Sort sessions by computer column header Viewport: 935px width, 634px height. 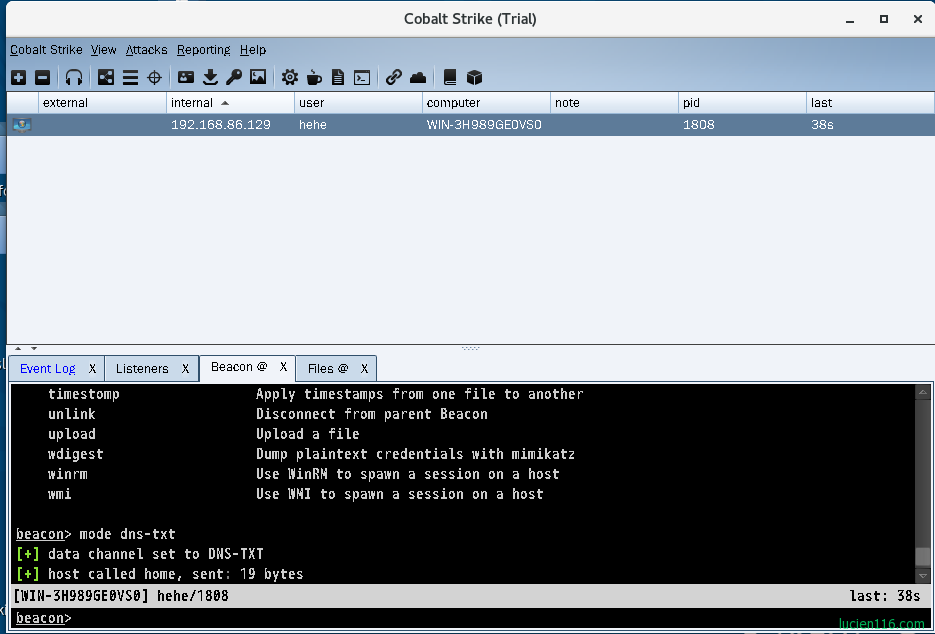486,103
